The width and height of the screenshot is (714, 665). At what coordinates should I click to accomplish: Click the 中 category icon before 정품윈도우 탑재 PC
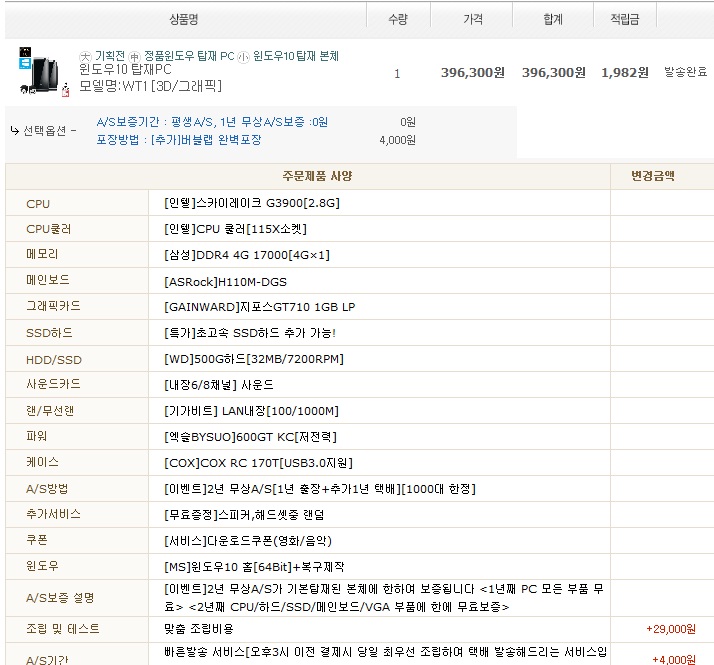(x=134, y=56)
